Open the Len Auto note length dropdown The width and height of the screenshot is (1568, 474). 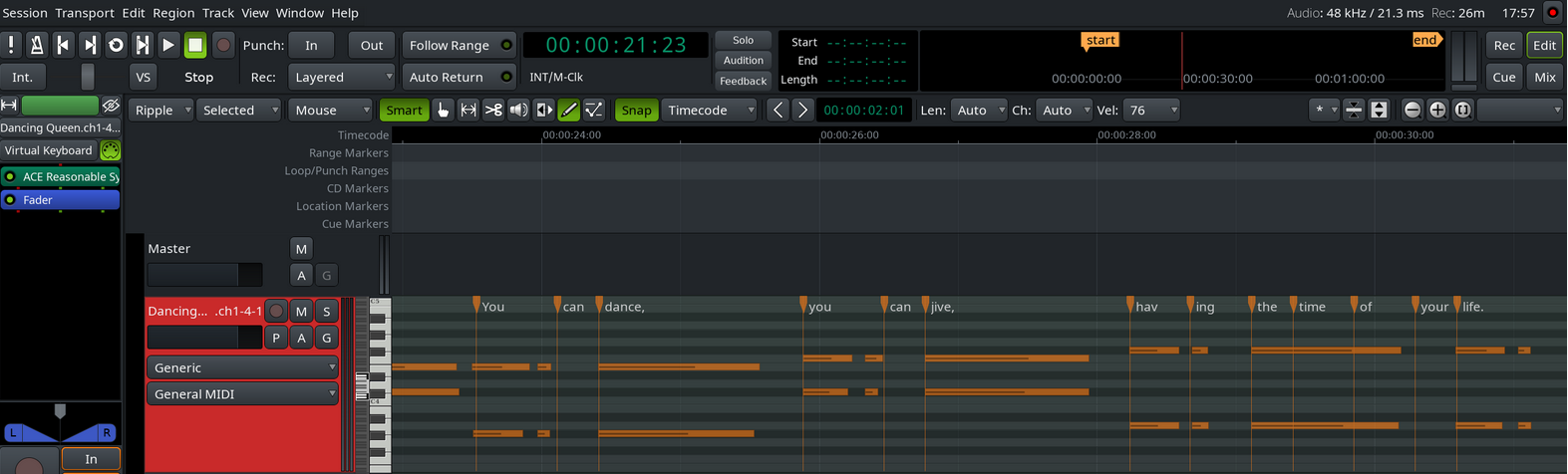(979, 110)
